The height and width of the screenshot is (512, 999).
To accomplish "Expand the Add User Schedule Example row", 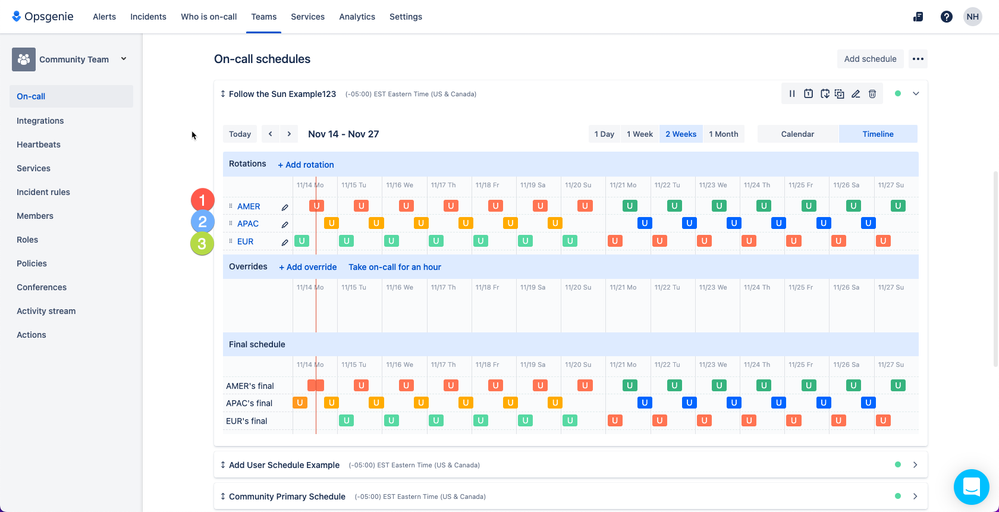I will tap(915, 465).
